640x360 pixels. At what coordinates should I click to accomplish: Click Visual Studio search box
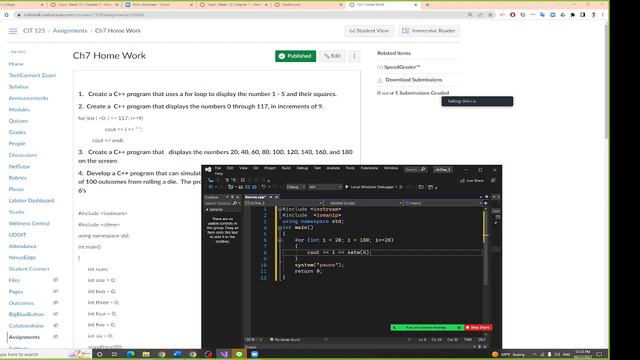point(415,169)
